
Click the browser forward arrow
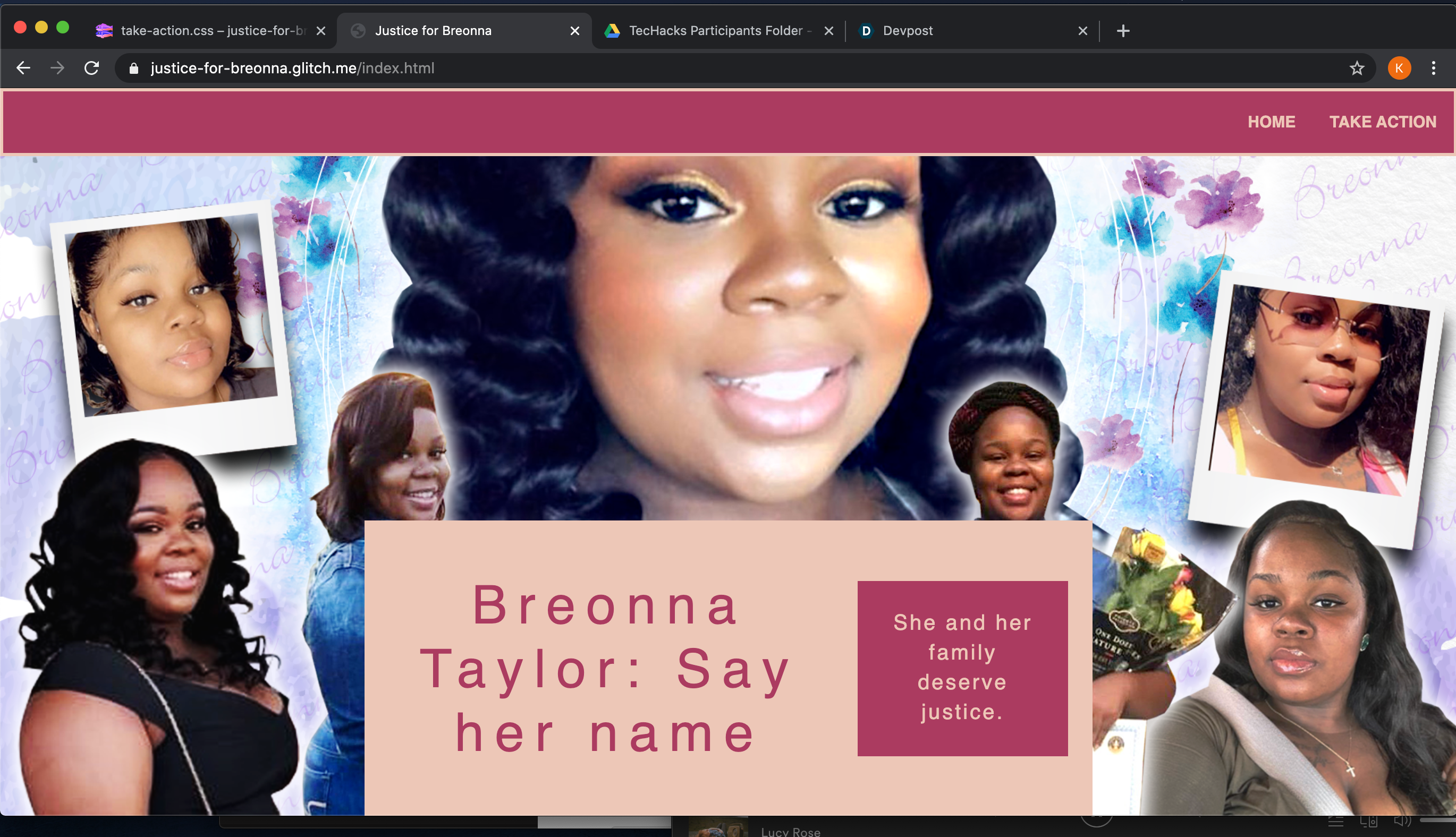[x=57, y=68]
